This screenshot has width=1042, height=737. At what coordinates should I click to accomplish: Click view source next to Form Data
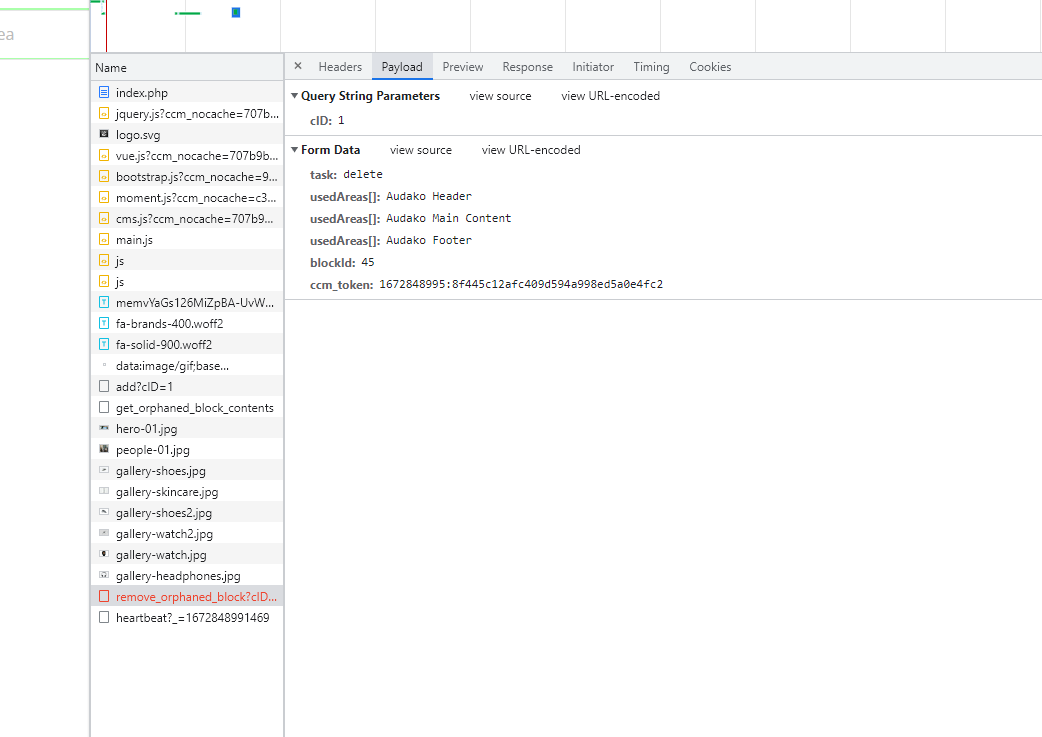[420, 149]
